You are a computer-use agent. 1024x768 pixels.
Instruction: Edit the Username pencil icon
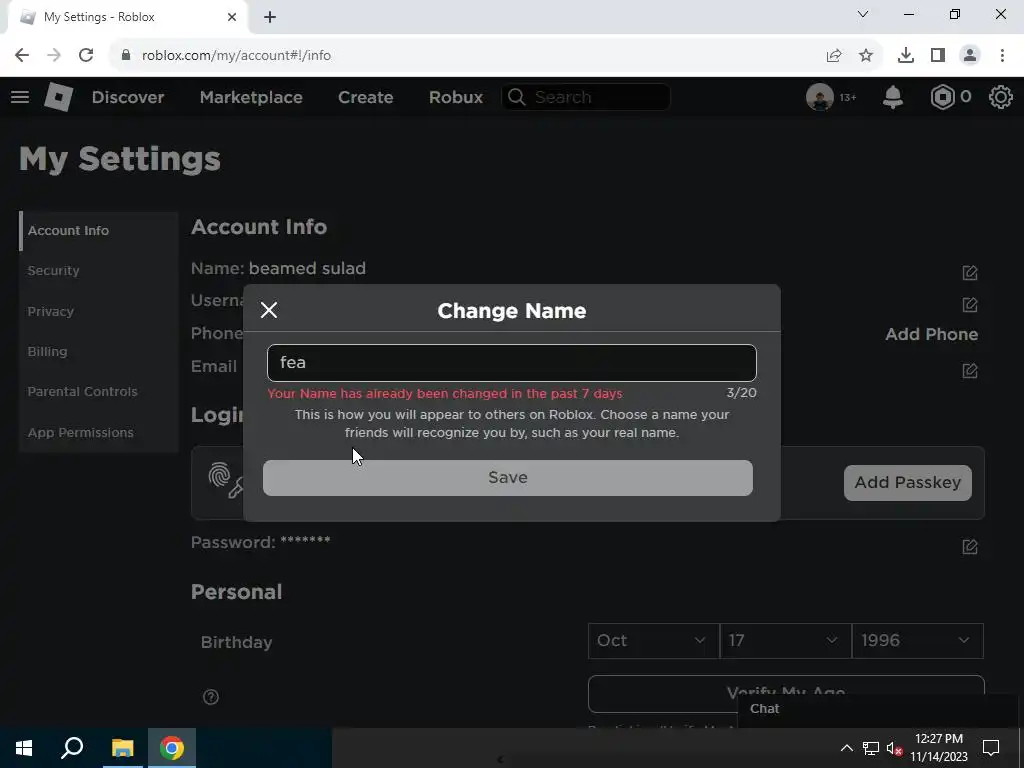(970, 304)
